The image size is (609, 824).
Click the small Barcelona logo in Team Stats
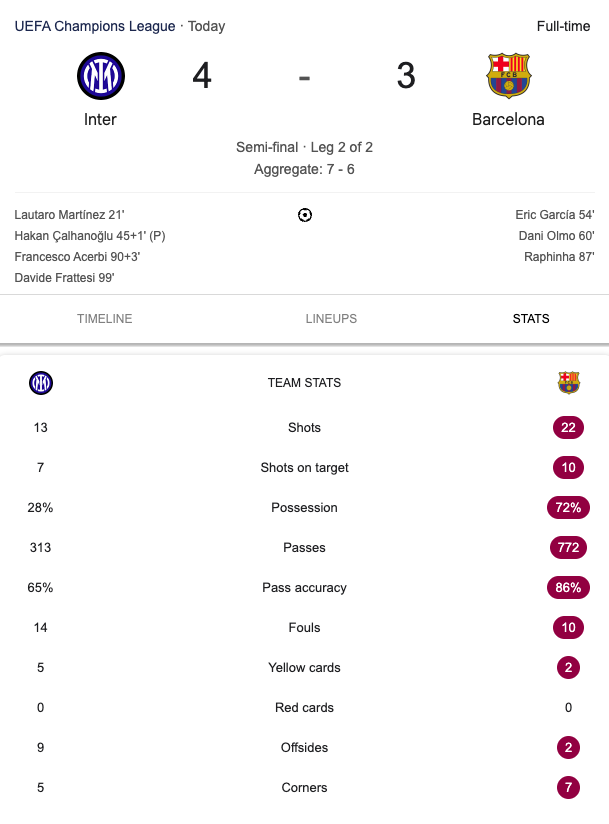click(569, 383)
